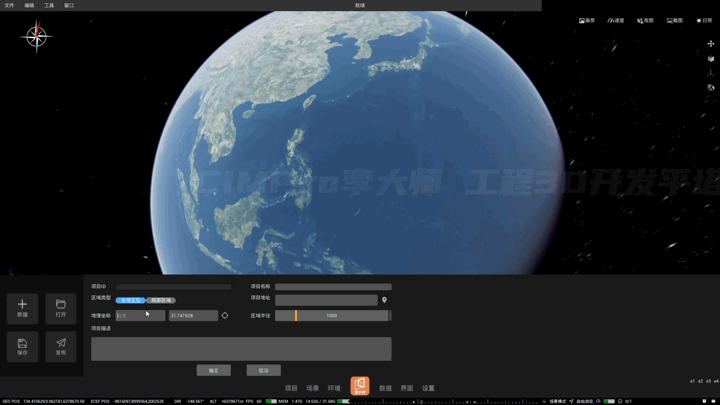Click the 取消 cancel button
This screenshot has width=720, height=405.
(x=264, y=371)
